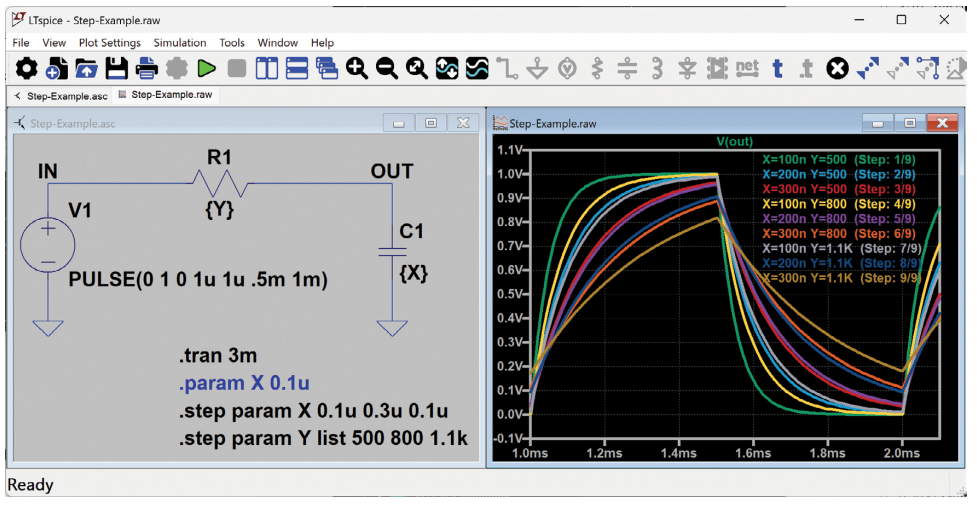Click the IN net label
977x506 pixels.
pos(48,171)
